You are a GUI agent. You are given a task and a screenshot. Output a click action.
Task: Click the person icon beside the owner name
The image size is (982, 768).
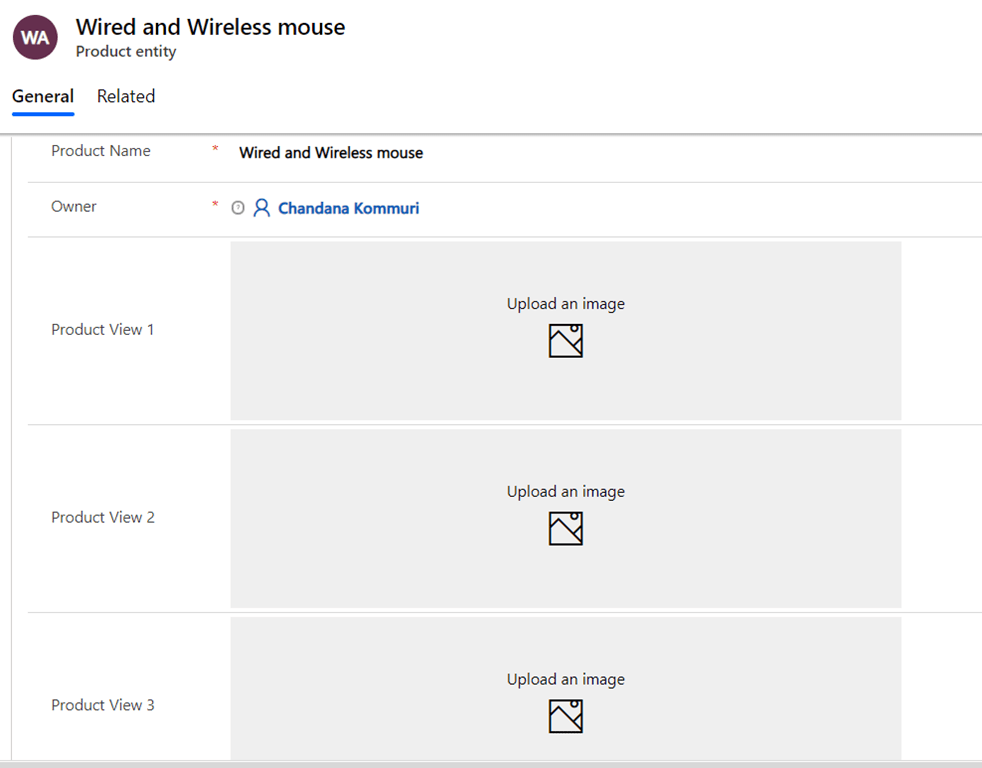pos(262,208)
